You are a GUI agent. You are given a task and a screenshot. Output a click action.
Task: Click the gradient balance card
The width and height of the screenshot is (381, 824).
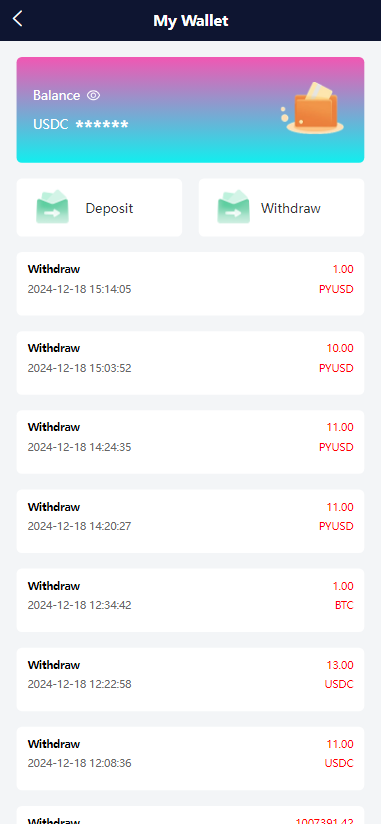tap(190, 110)
